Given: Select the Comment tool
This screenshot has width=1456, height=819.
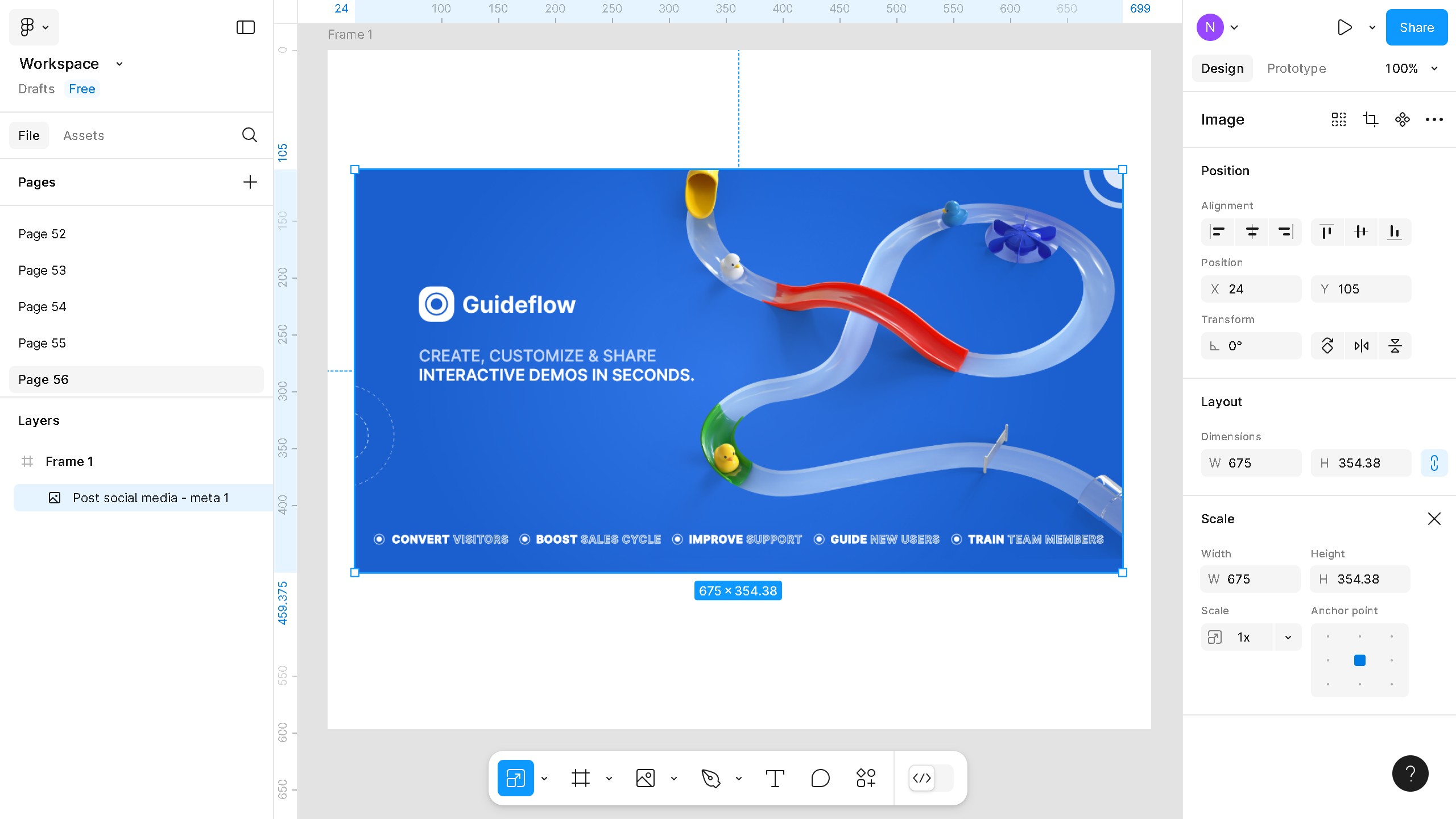Looking at the screenshot, I should [x=820, y=778].
